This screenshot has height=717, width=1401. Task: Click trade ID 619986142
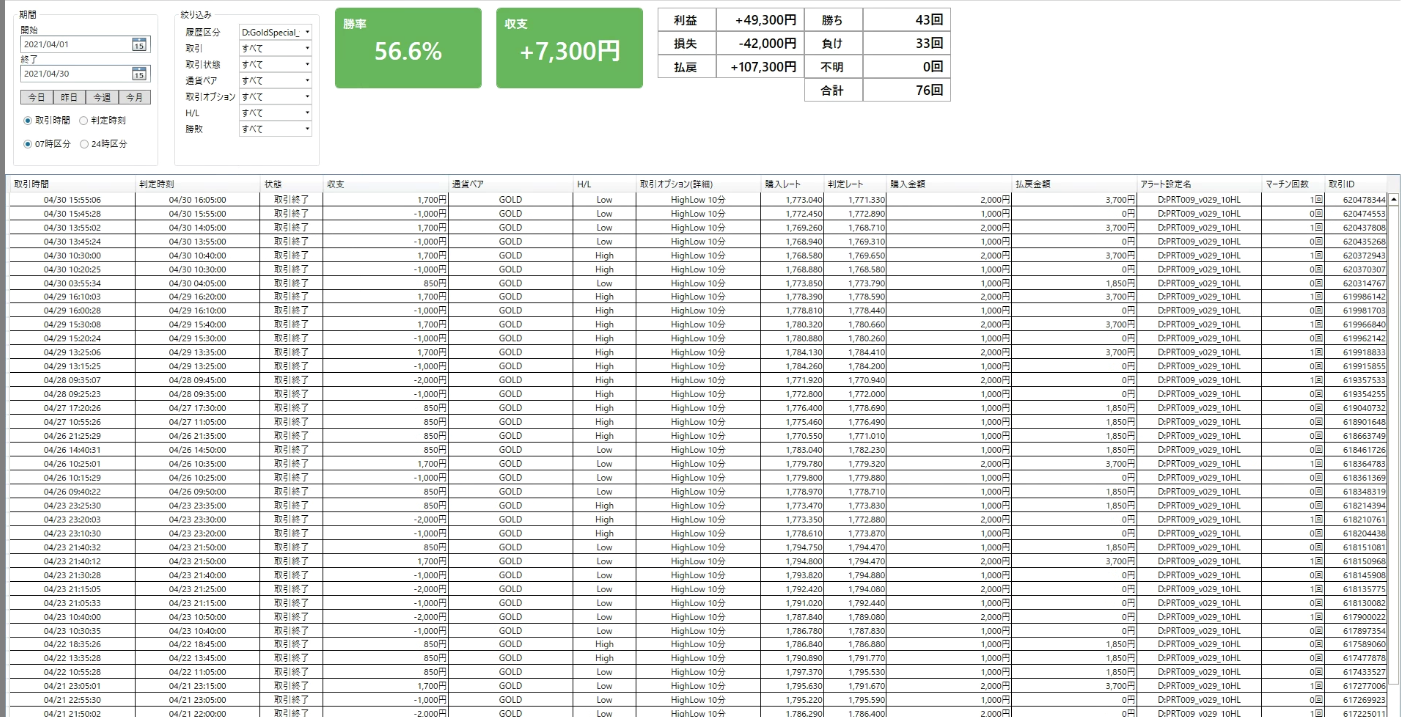tap(1356, 297)
